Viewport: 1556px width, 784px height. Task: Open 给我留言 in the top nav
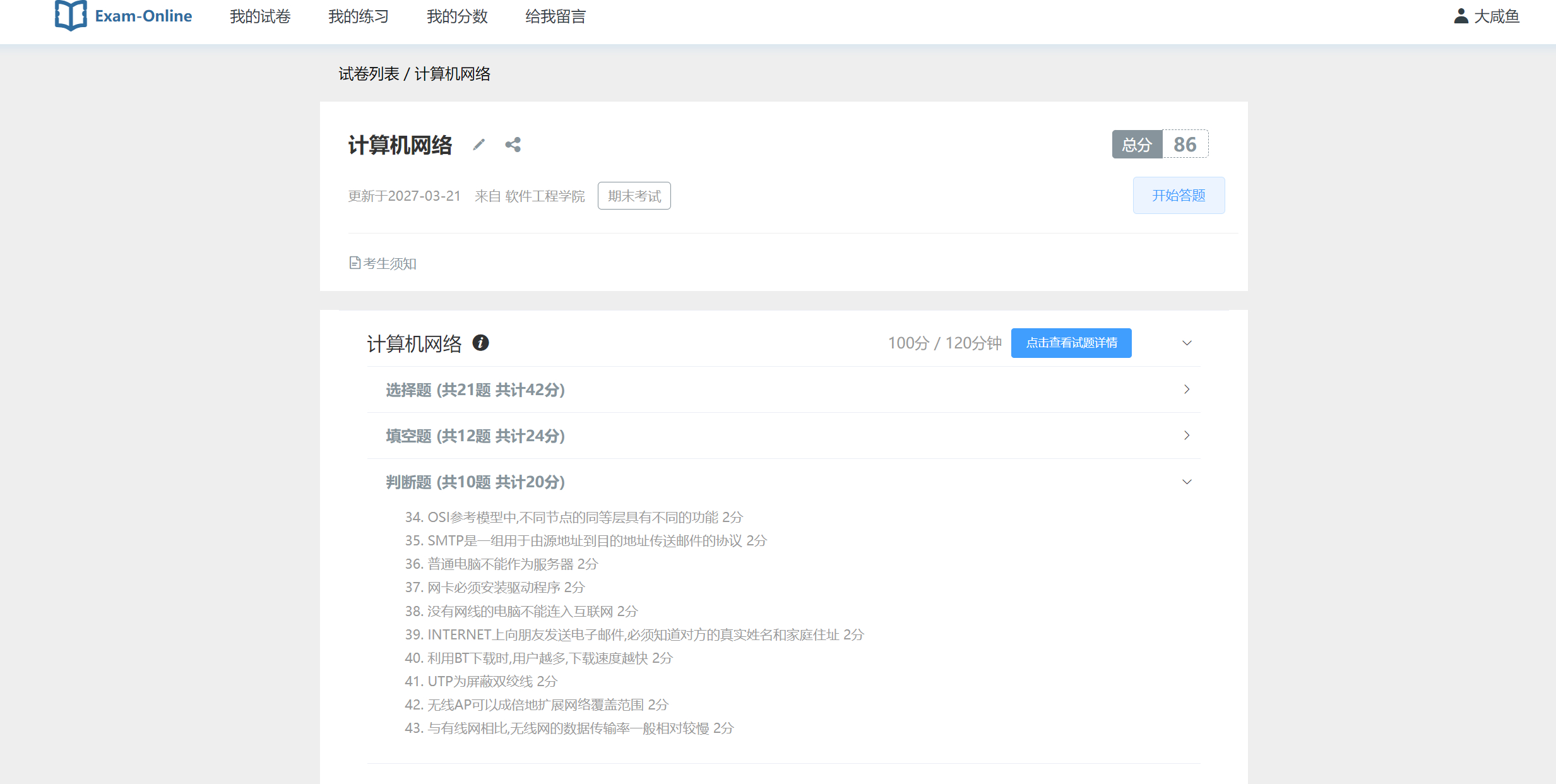click(x=555, y=16)
